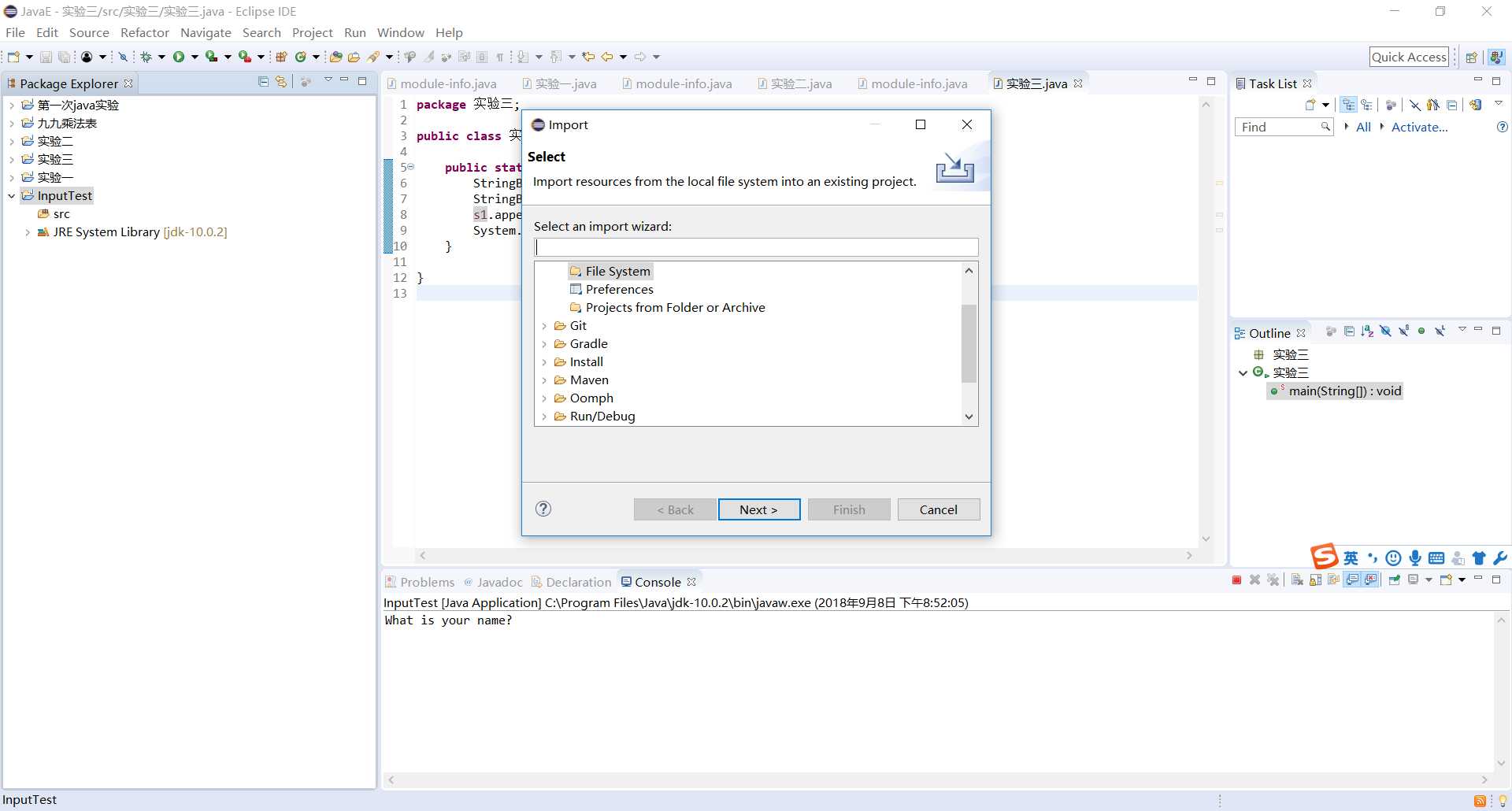Click the Save All toolbar icon
Screen dimensions: 1512x811
[64, 57]
